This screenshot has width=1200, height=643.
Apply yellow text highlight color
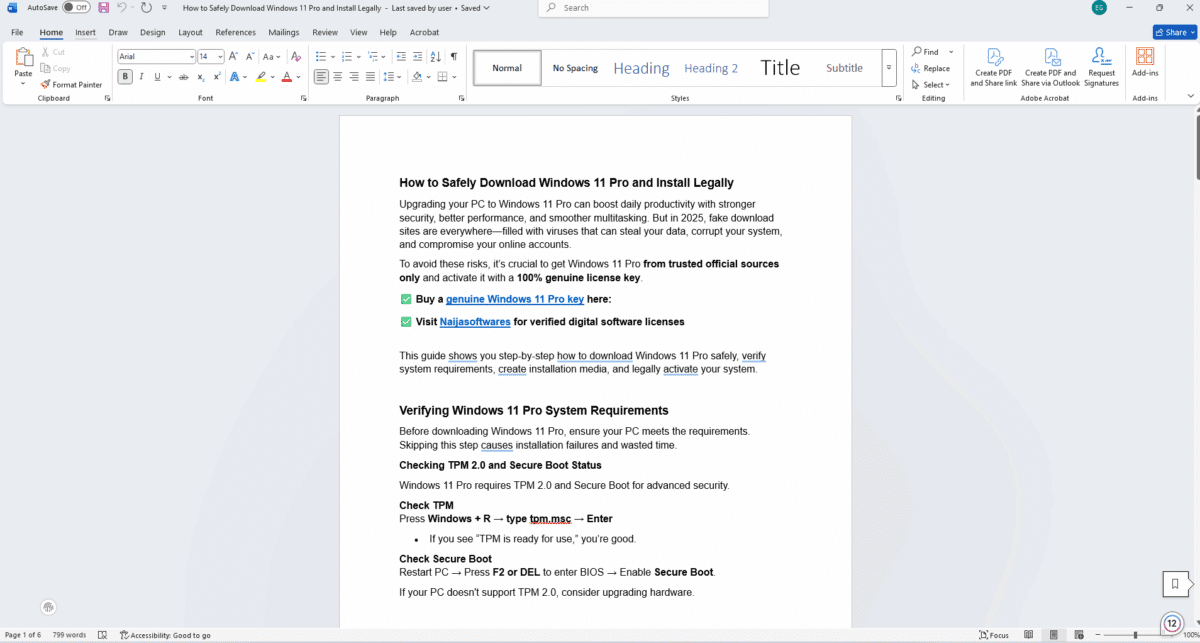tap(261, 76)
